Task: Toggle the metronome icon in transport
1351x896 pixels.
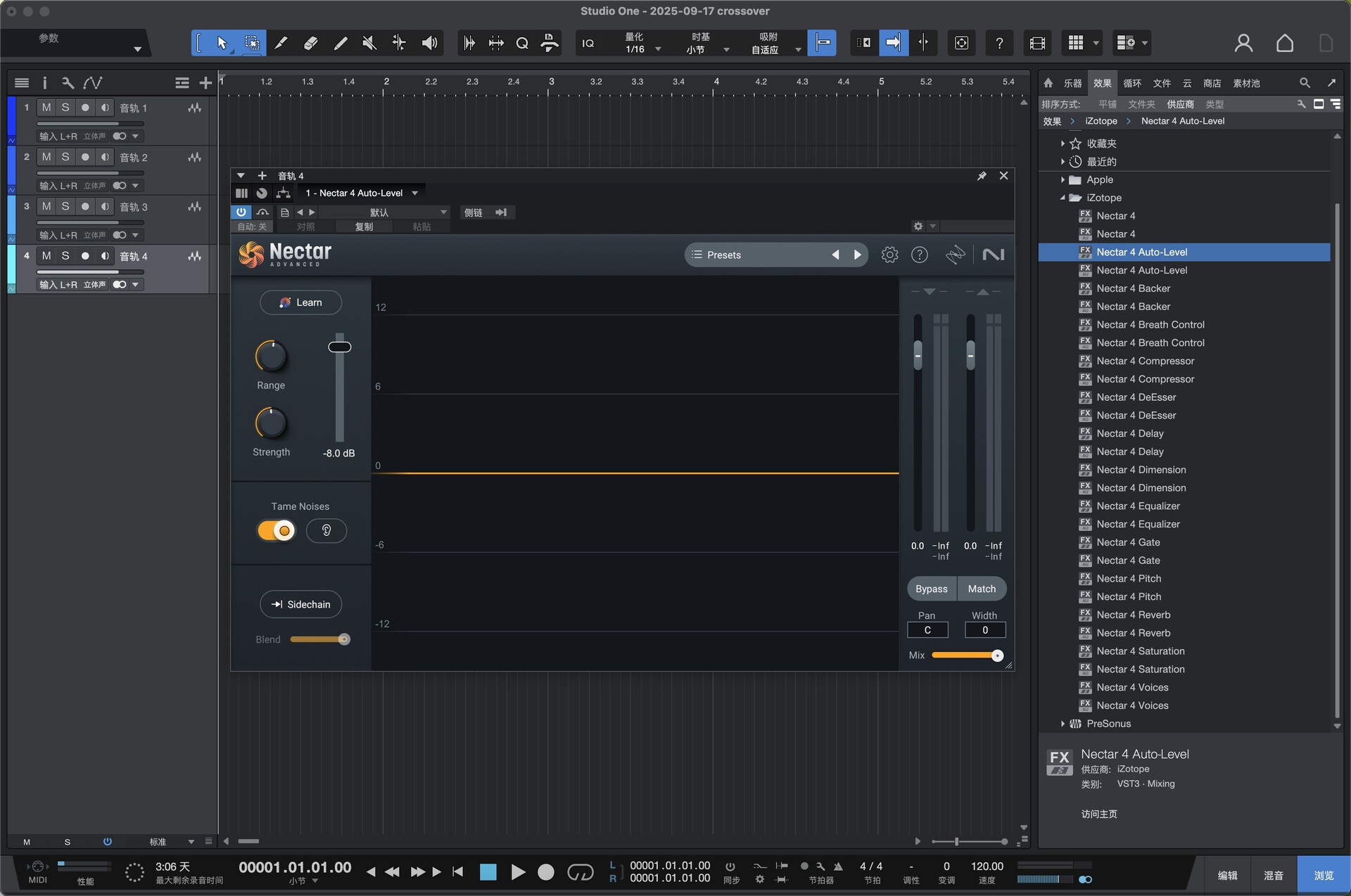Action: pos(838,866)
